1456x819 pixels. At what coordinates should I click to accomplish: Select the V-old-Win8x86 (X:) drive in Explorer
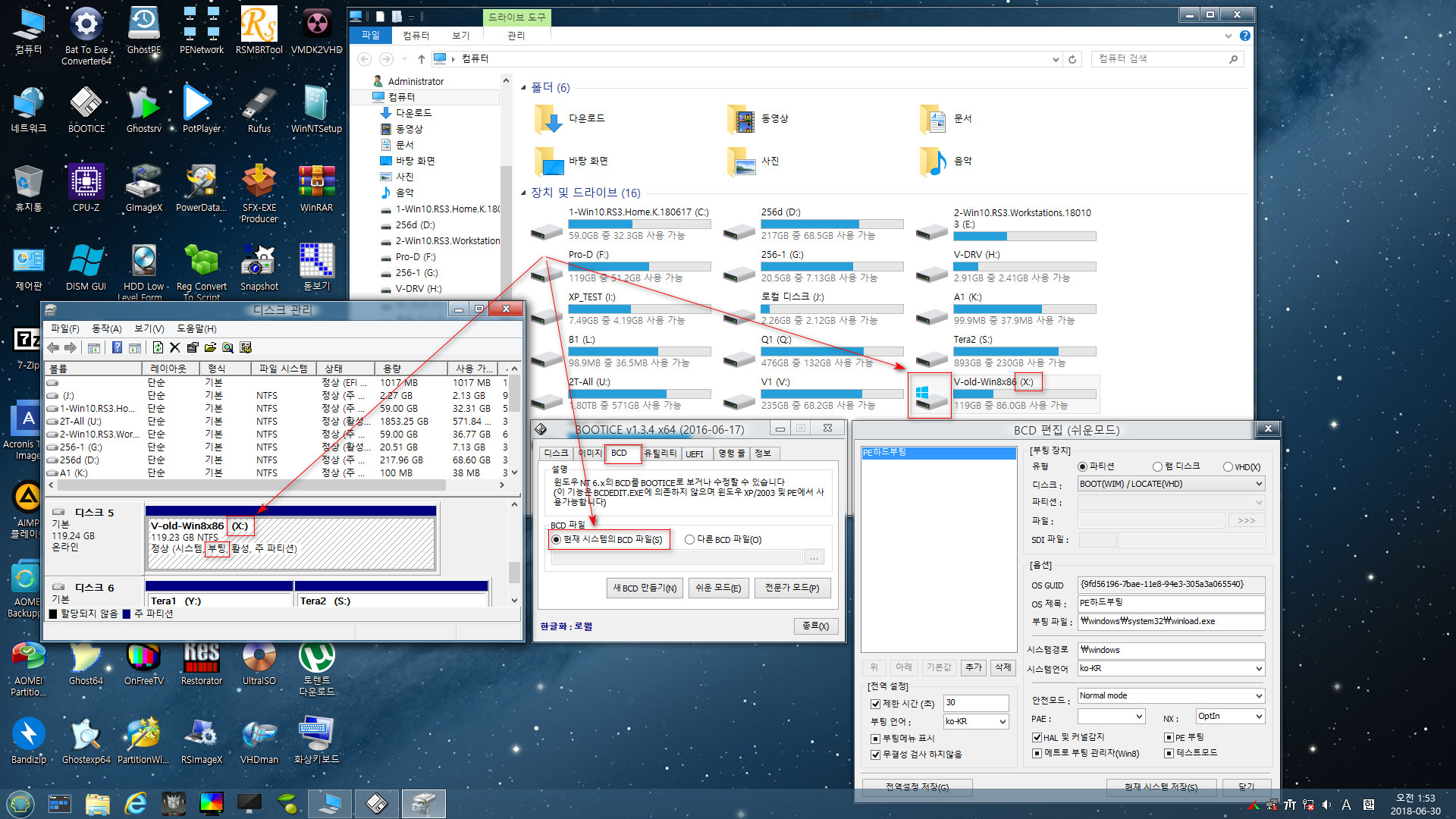point(1005,394)
